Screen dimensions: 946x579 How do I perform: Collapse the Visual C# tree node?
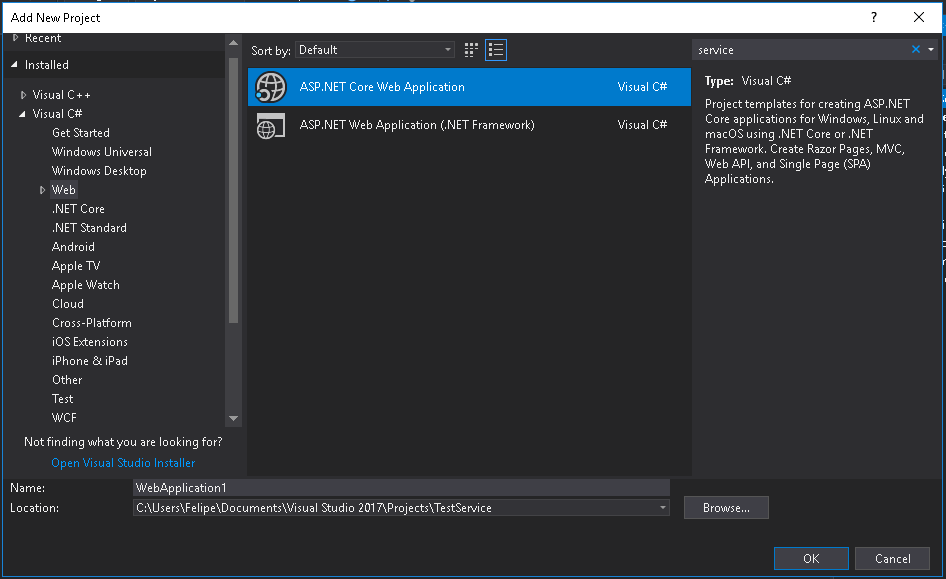25,113
